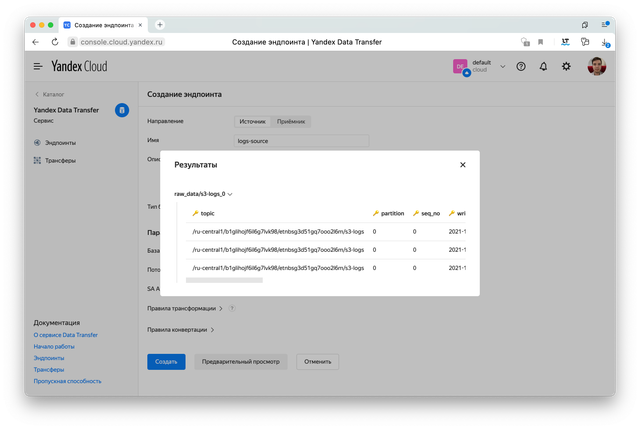Select Источник direction option

(x=252, y=121)
